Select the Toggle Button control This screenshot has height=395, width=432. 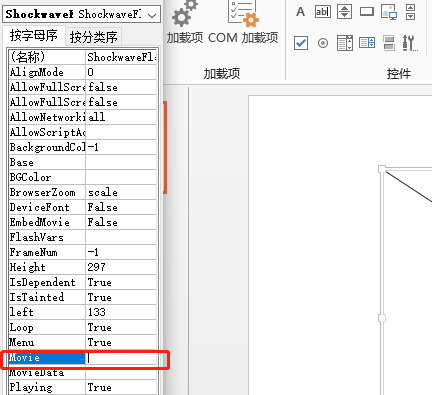click(x=389, y=43)
